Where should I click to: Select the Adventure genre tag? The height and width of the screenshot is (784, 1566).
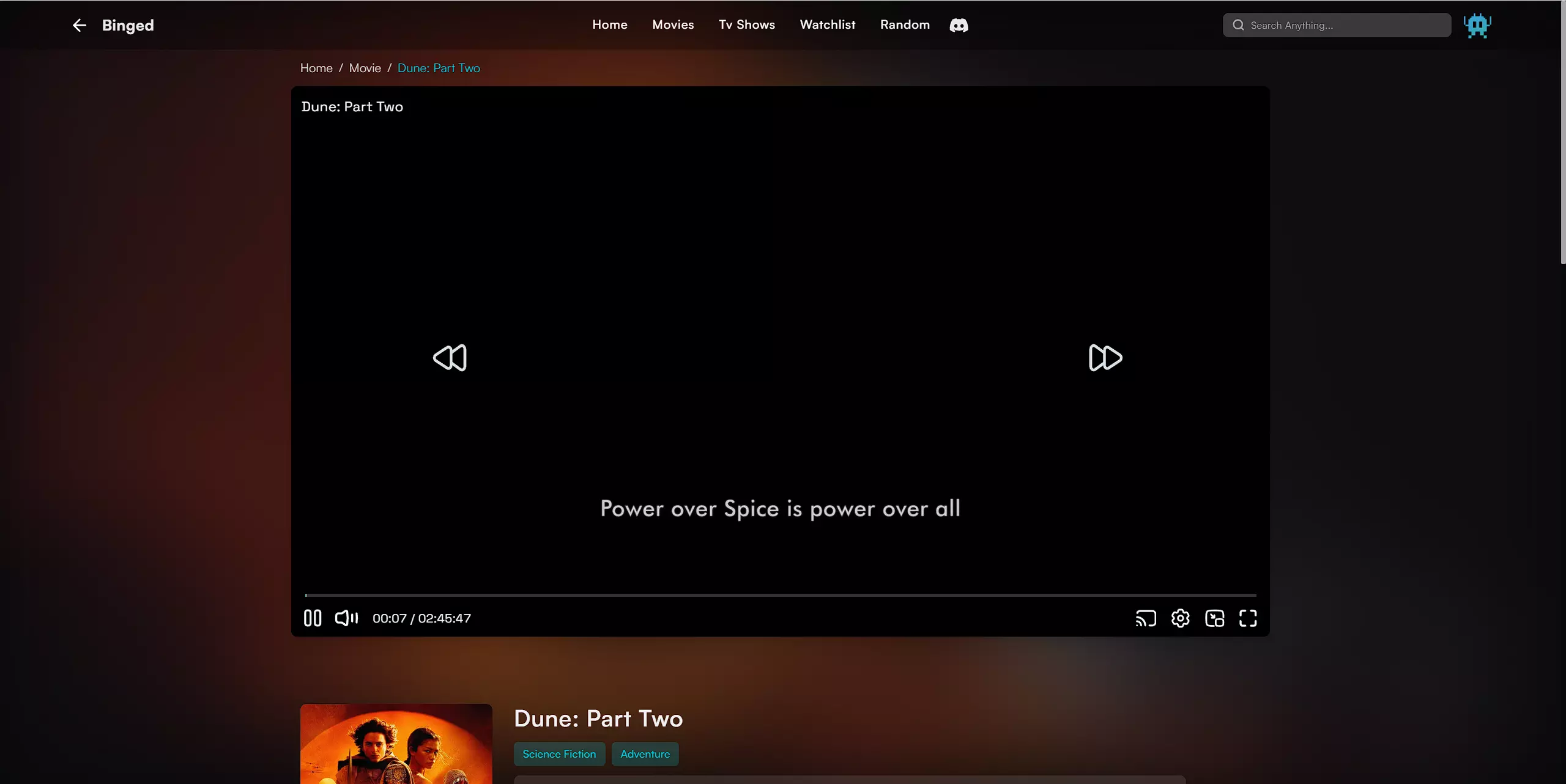tap(645, 754)
